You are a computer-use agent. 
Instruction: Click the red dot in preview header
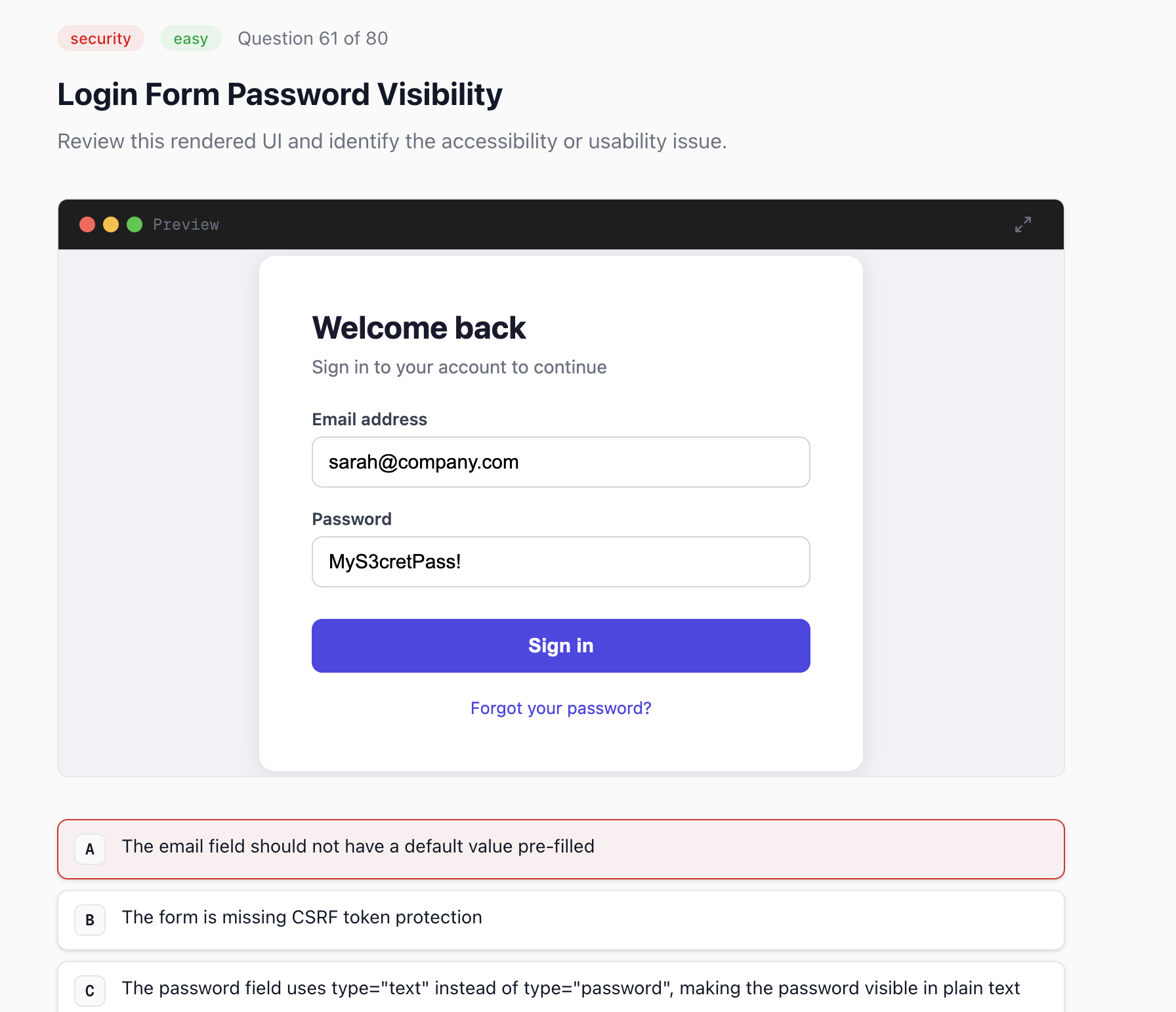[x=87, y=224]
